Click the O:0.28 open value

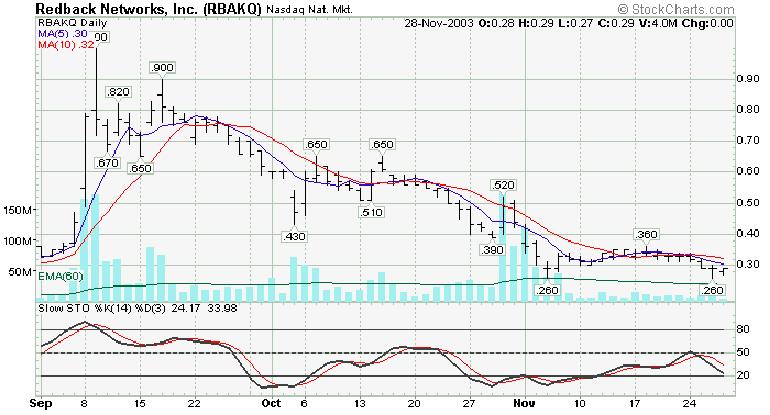click(496, 23)
